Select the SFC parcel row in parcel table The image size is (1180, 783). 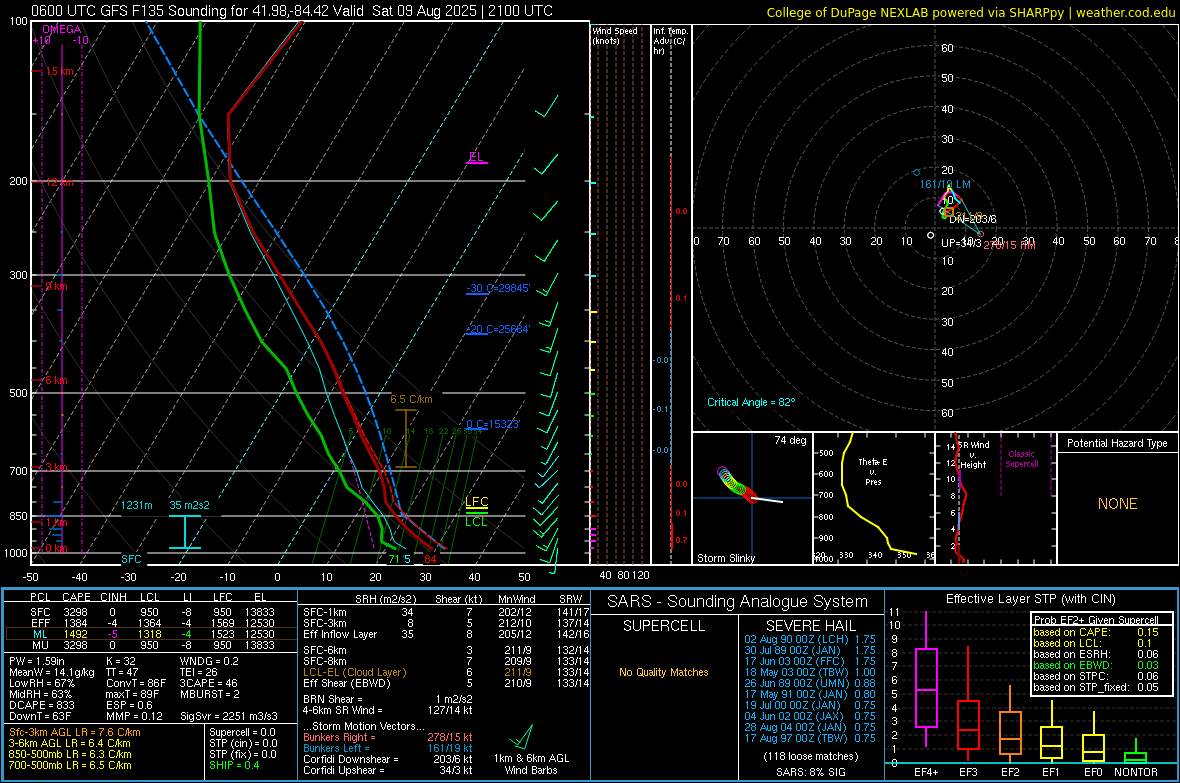pos(151,612)
